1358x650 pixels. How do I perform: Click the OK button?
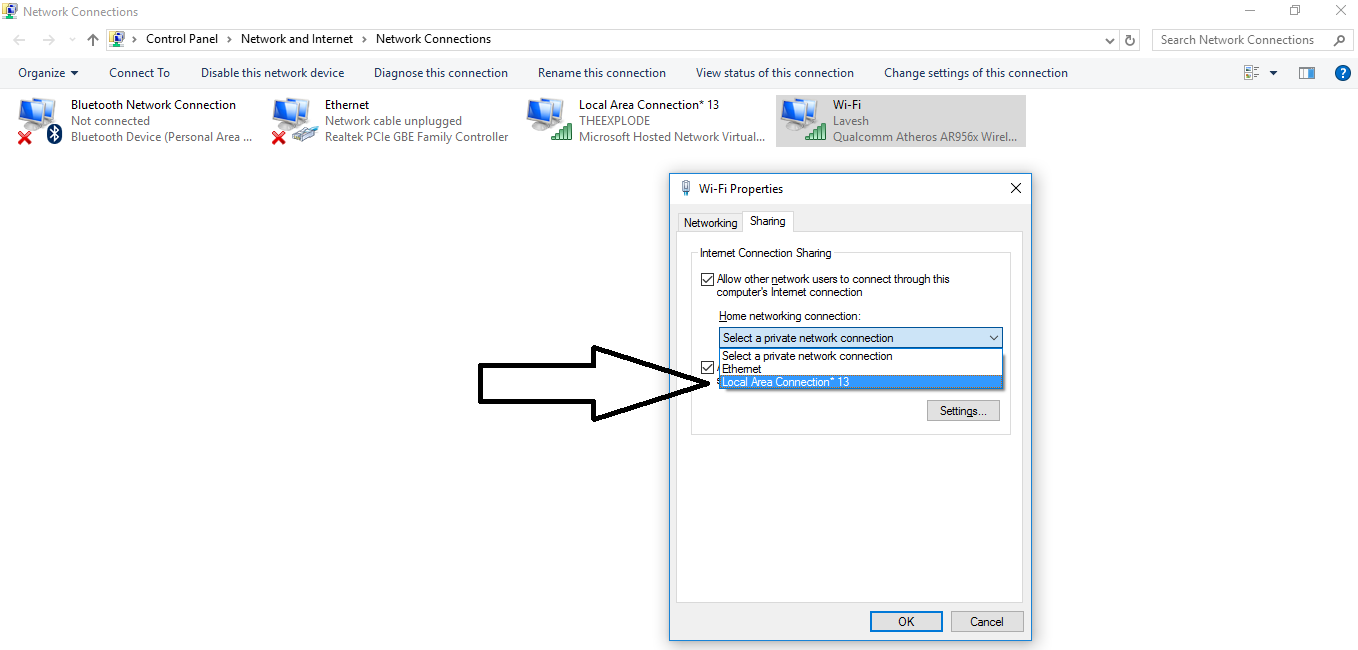coord(906,621)
